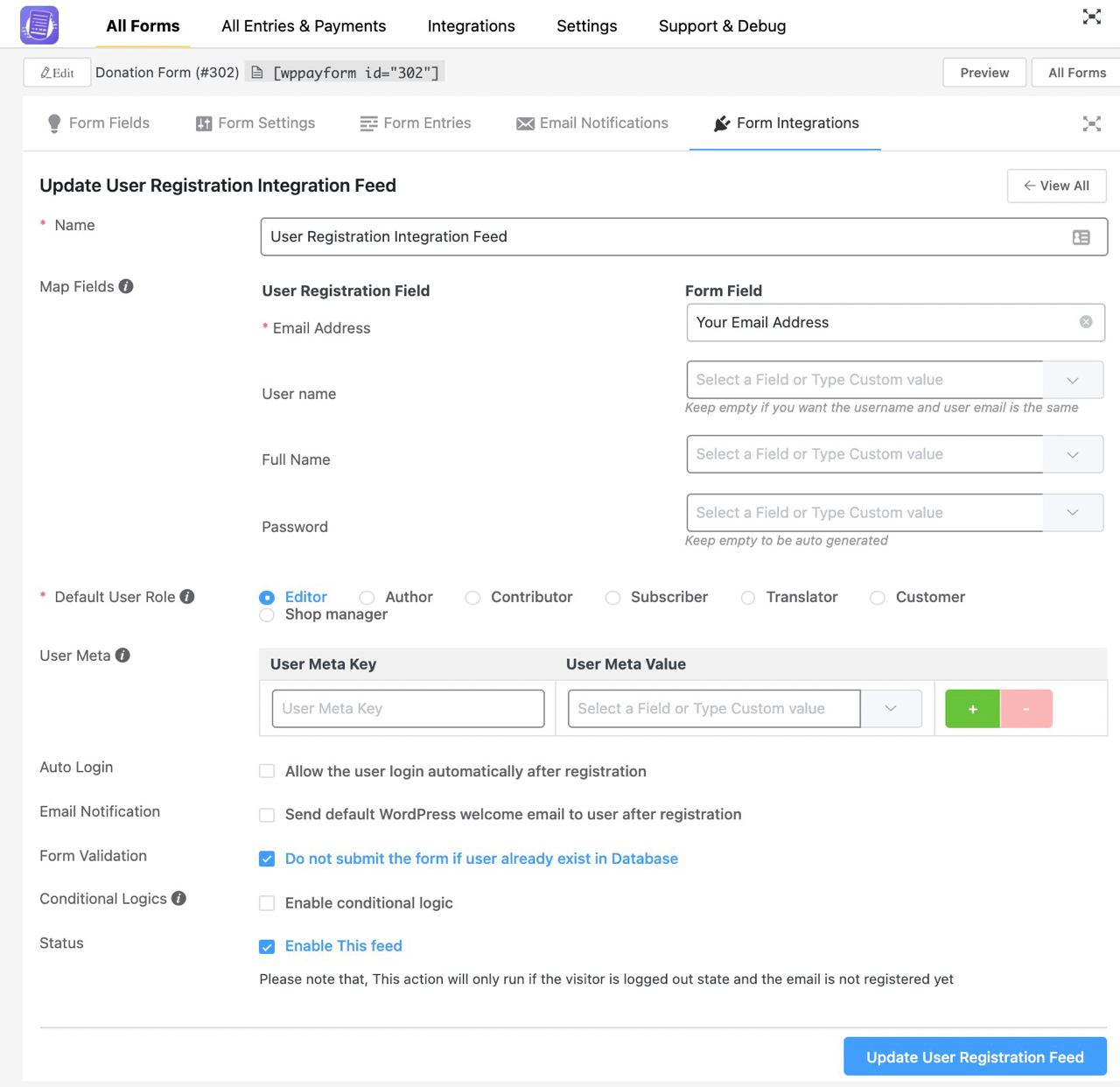Click the Default User Role info icon

pos(187,597)
